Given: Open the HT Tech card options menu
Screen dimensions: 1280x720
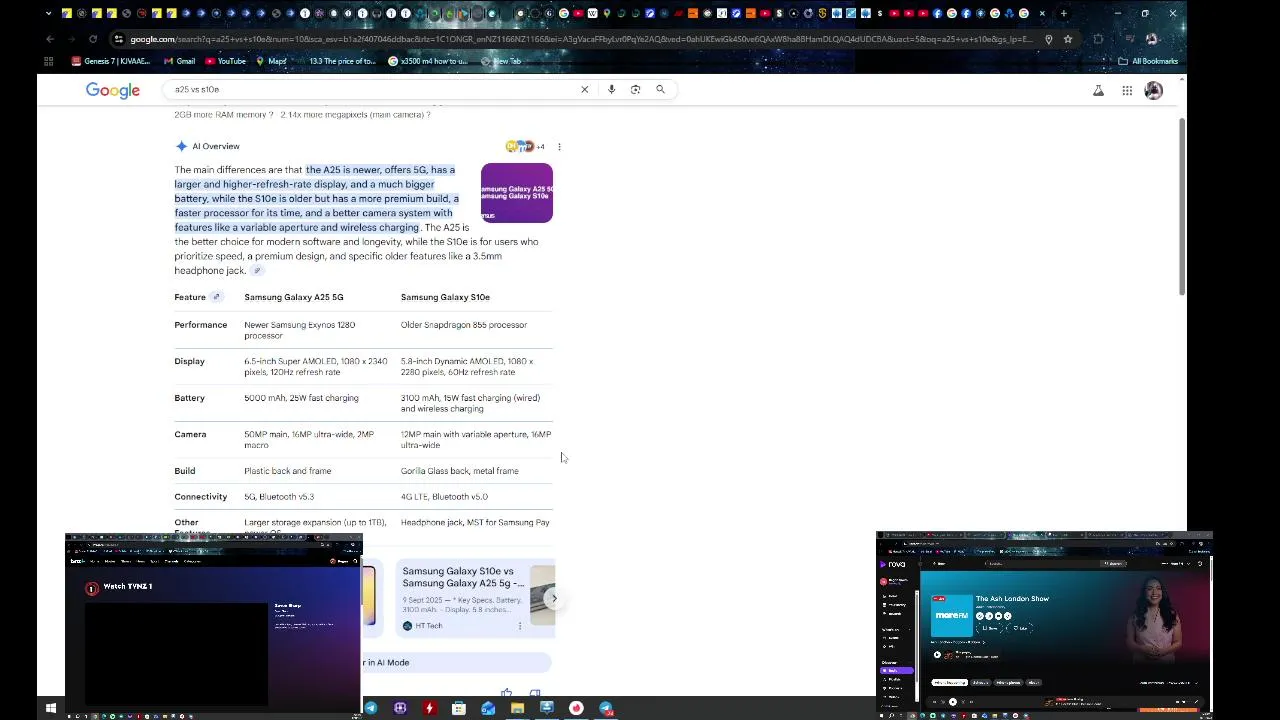Looking at the screenshot, I should [x=519, y=626].
